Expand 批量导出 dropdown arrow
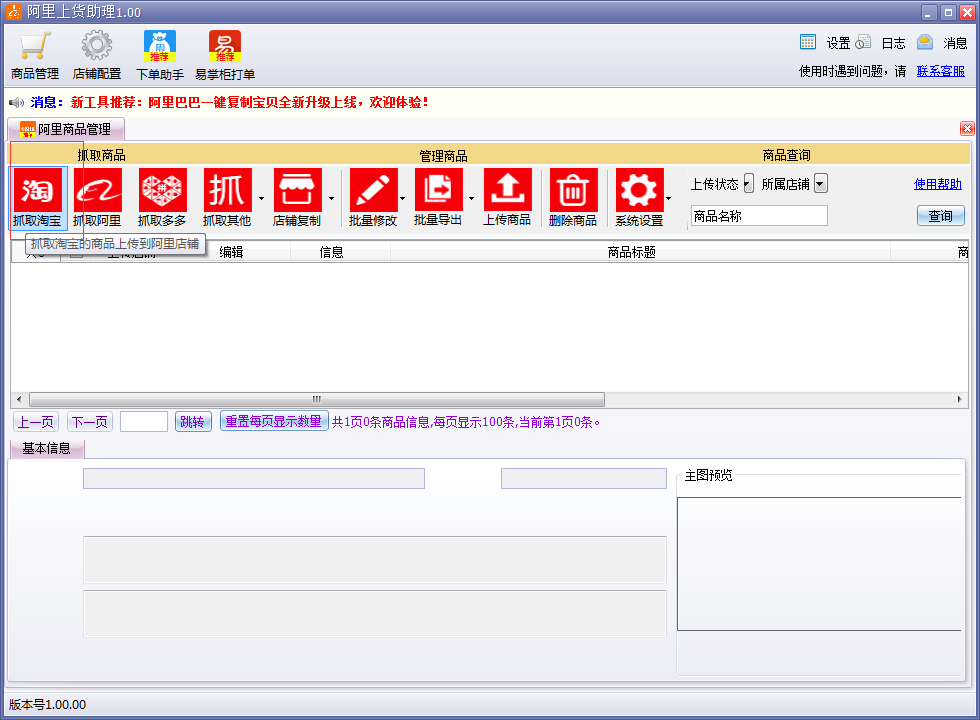This screenshot has height=720, width=980. pos(471,199)
